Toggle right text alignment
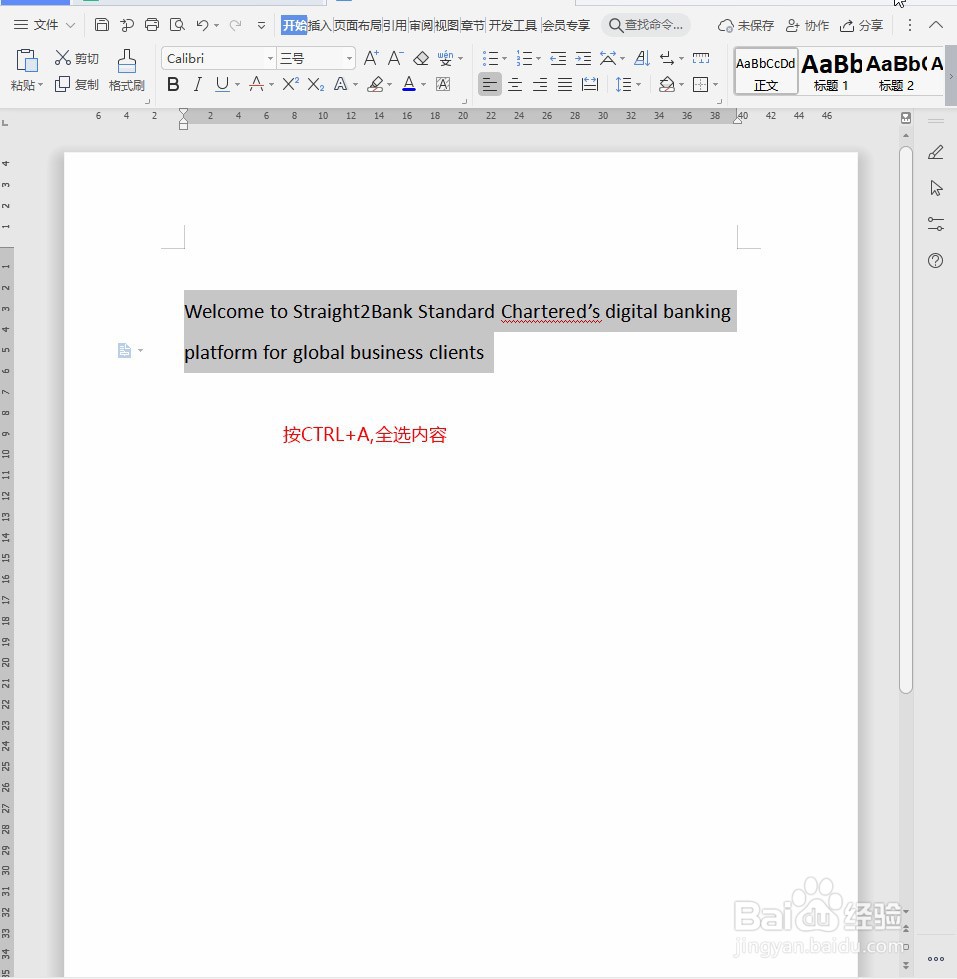The image size is (957, 979). pos(540,84)
